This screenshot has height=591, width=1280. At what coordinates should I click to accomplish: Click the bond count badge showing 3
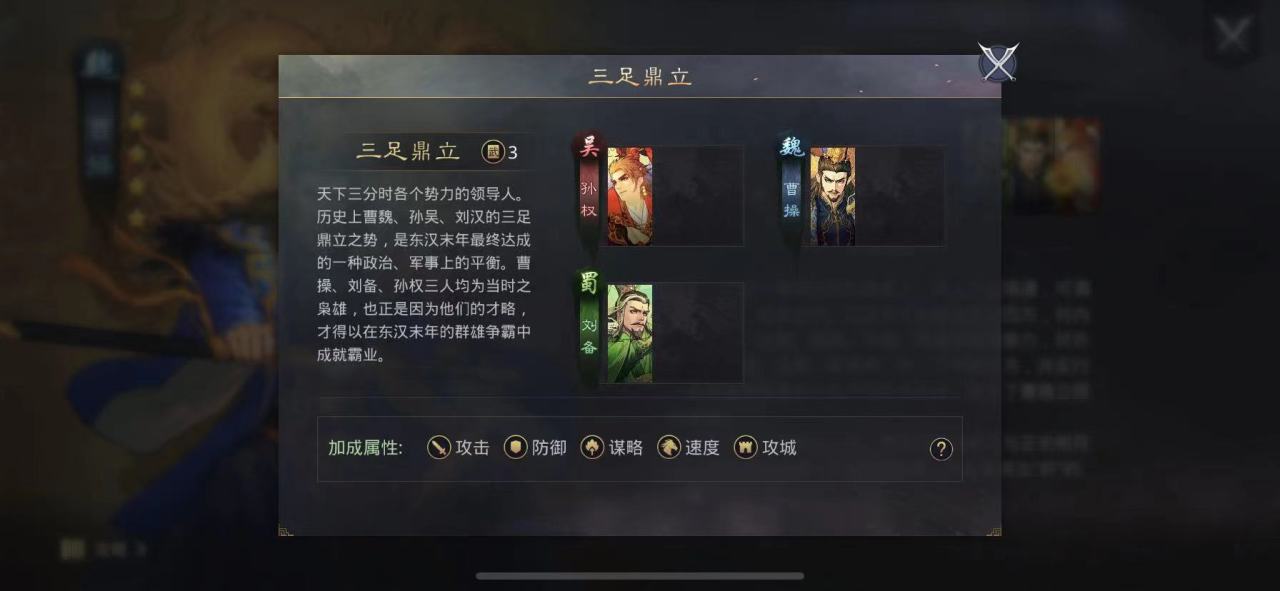point(500,152)
